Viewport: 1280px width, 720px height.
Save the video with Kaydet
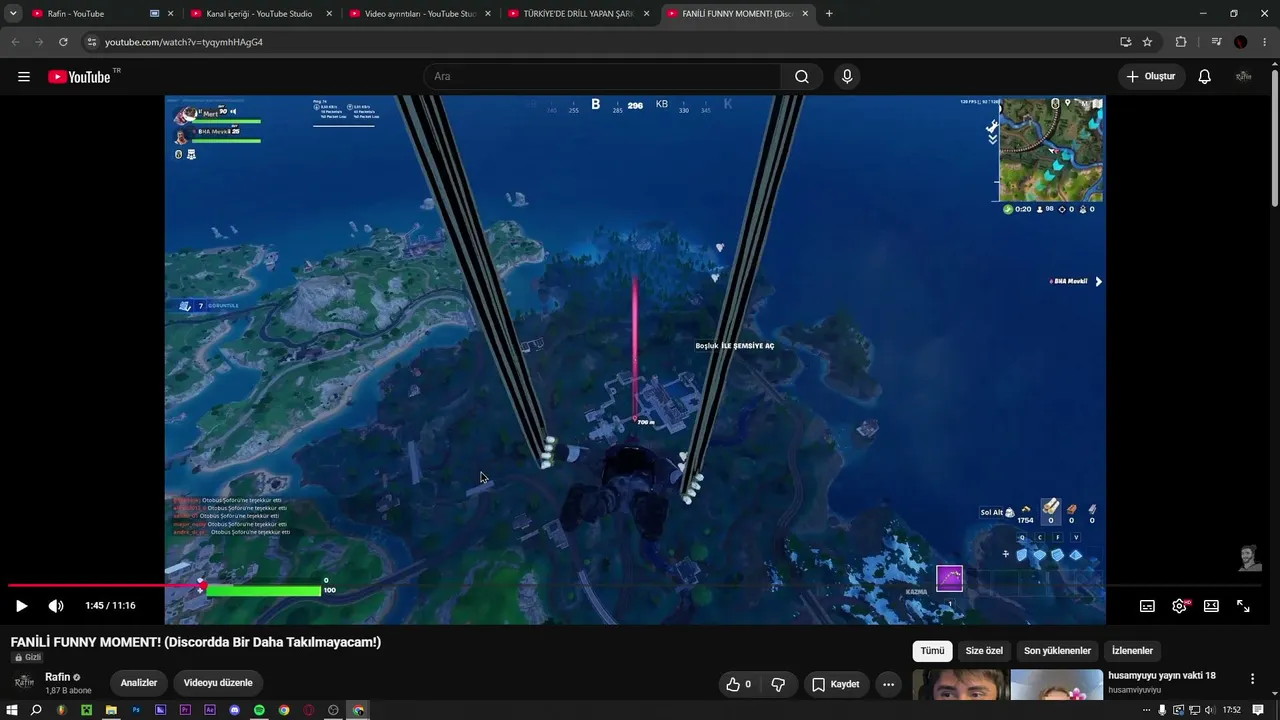836,684
